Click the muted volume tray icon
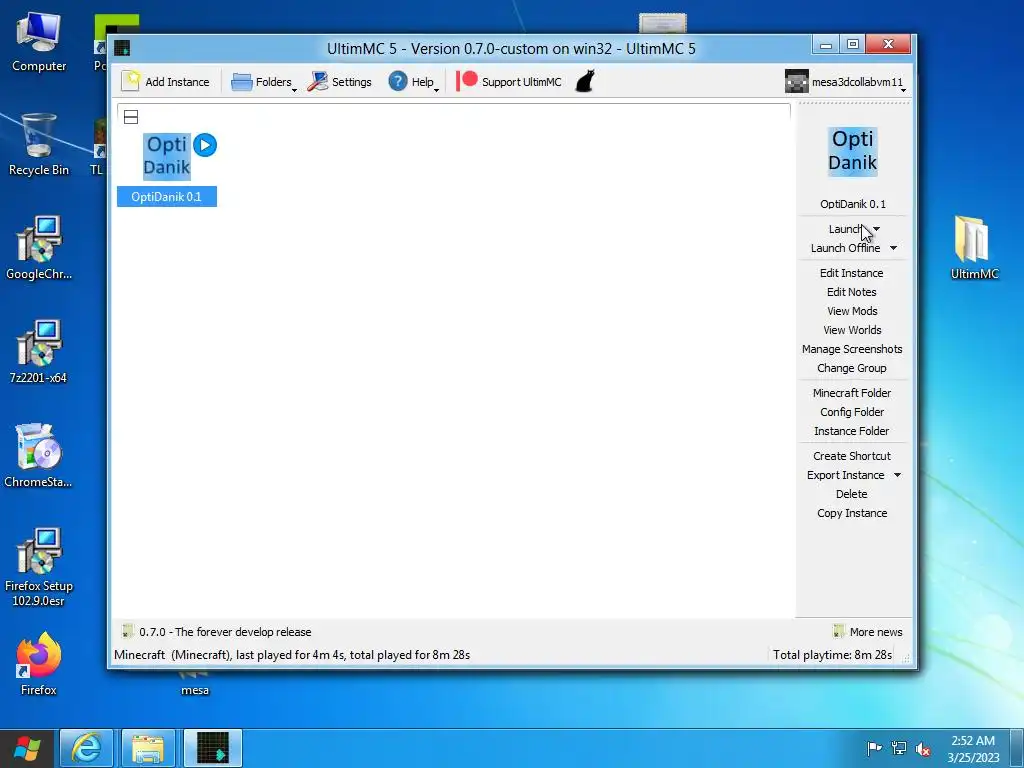Image resolution: width=1024 pixels, height=768 pixels. point(923,748)
